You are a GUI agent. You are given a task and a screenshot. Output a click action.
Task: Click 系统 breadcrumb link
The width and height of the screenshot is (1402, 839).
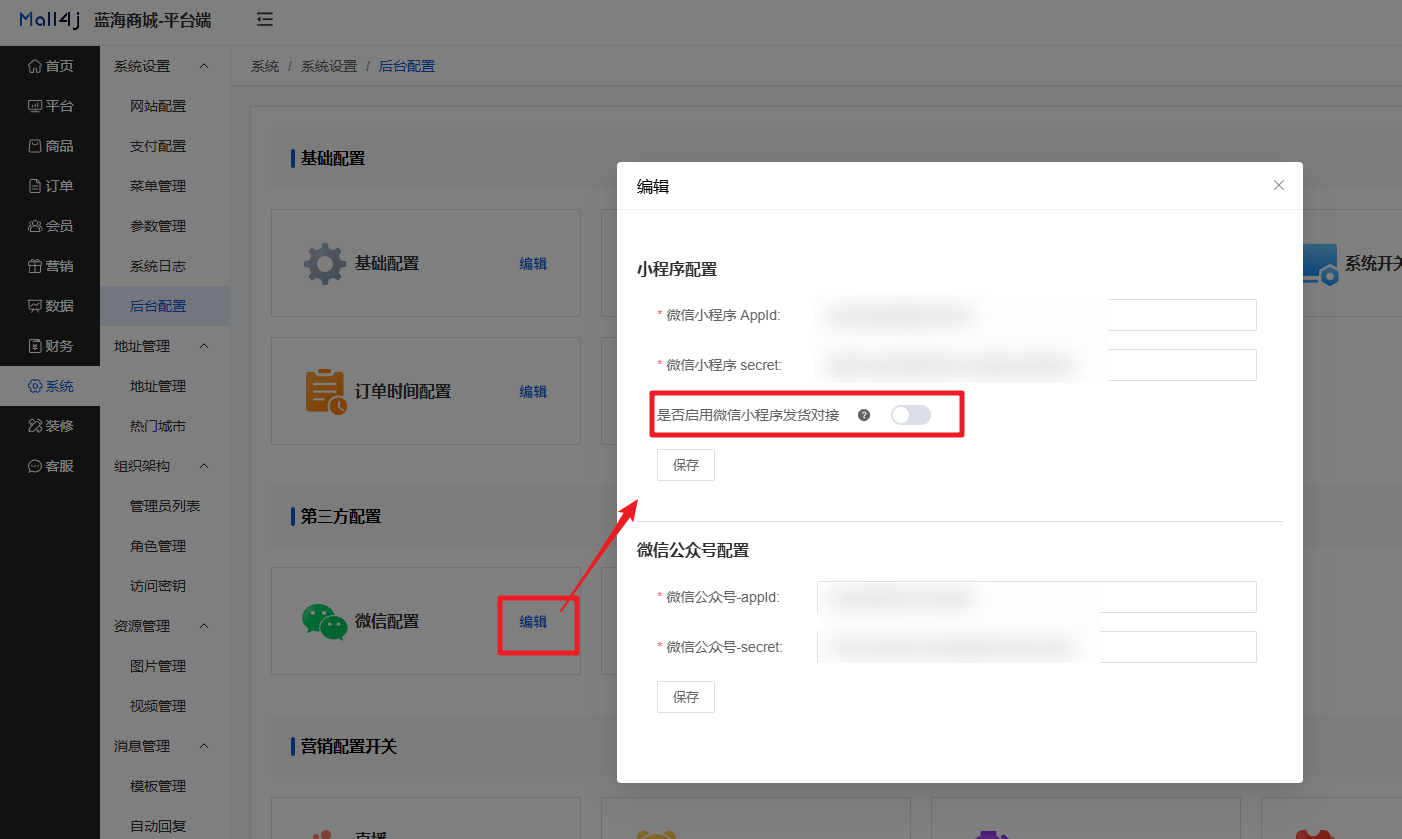pyautogui.click(x=265, y=67)
